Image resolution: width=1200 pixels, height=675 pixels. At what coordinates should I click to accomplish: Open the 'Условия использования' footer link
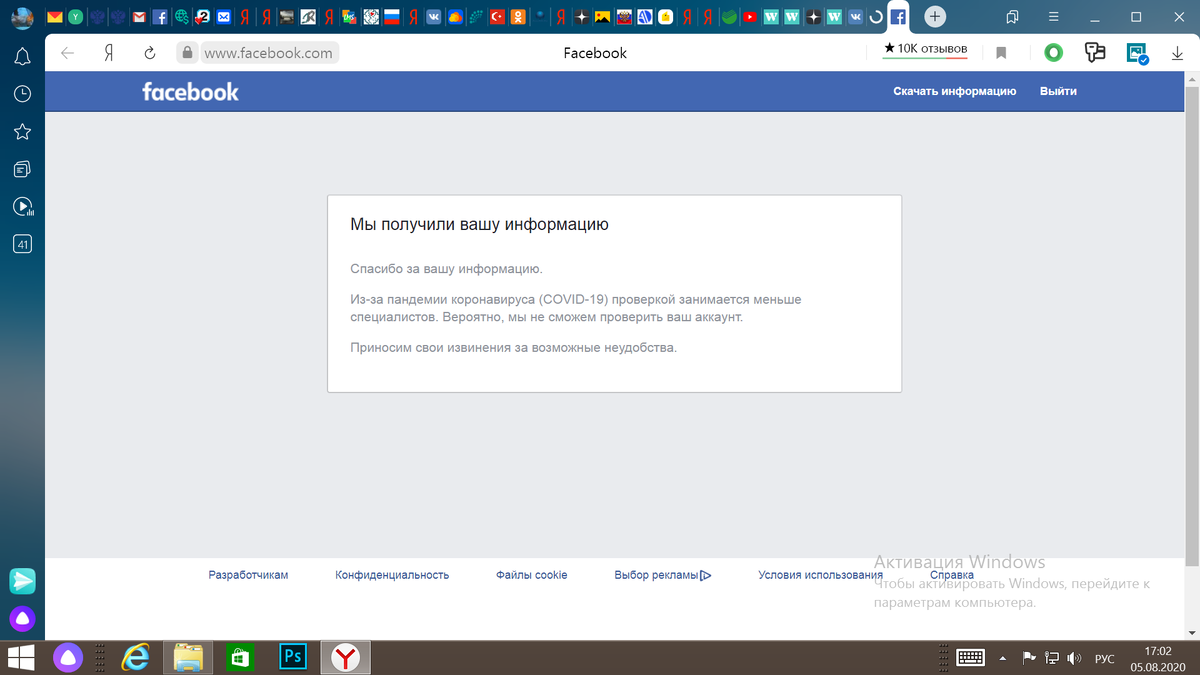(820, 575)
